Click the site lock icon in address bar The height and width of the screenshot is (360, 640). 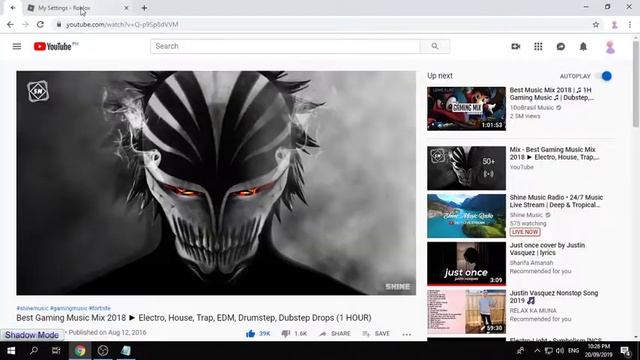point(59,24)
